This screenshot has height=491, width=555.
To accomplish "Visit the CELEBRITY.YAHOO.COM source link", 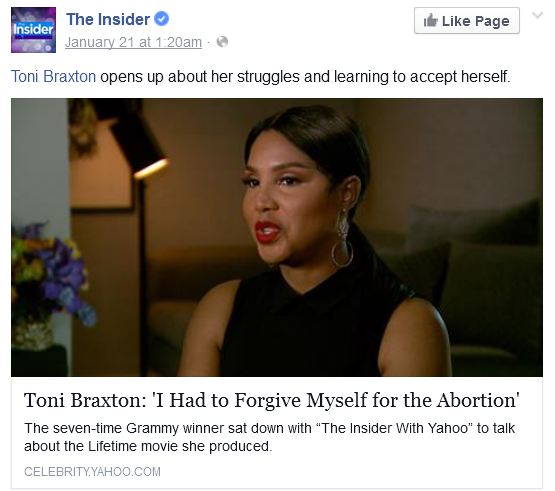I will tap(92, 472).
